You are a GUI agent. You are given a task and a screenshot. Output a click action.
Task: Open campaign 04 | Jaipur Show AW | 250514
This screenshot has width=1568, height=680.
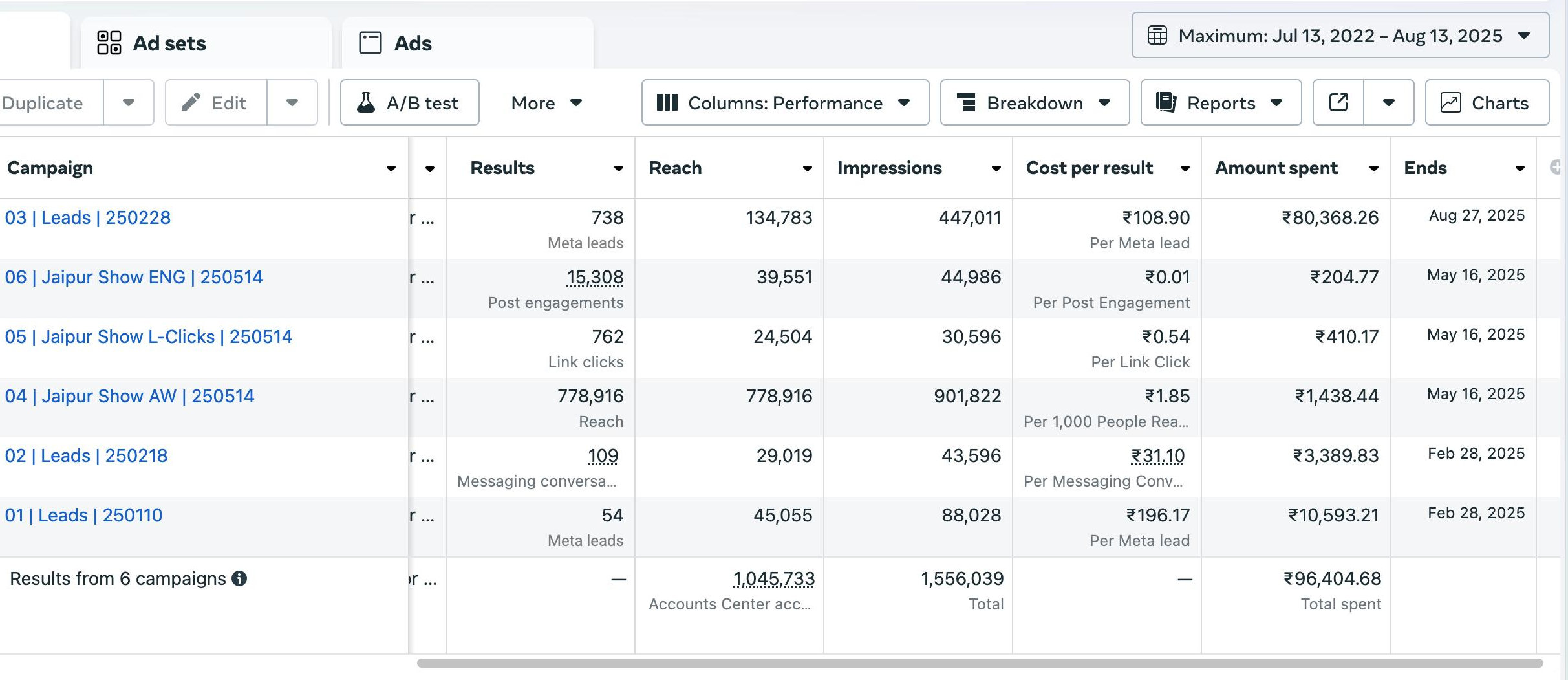coord(129,396)
